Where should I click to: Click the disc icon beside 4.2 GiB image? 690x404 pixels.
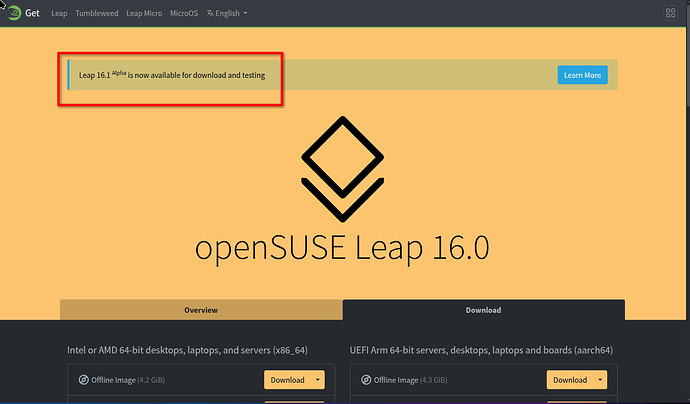point(83,379)
